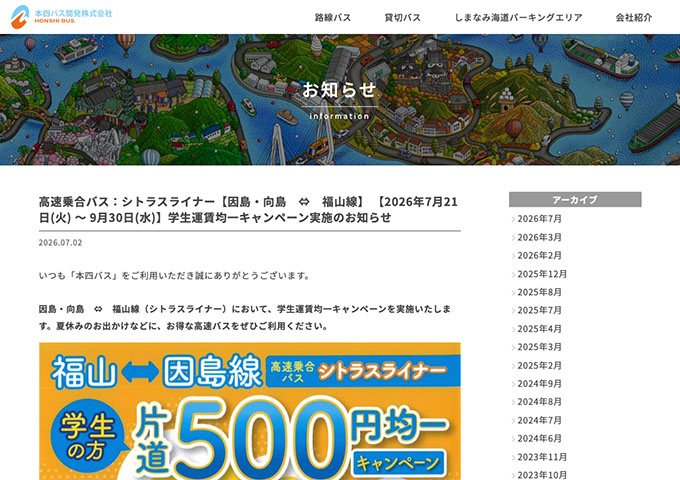680x480 pixels.
Task: View the 2025年4月 archive
Action: 539,329
